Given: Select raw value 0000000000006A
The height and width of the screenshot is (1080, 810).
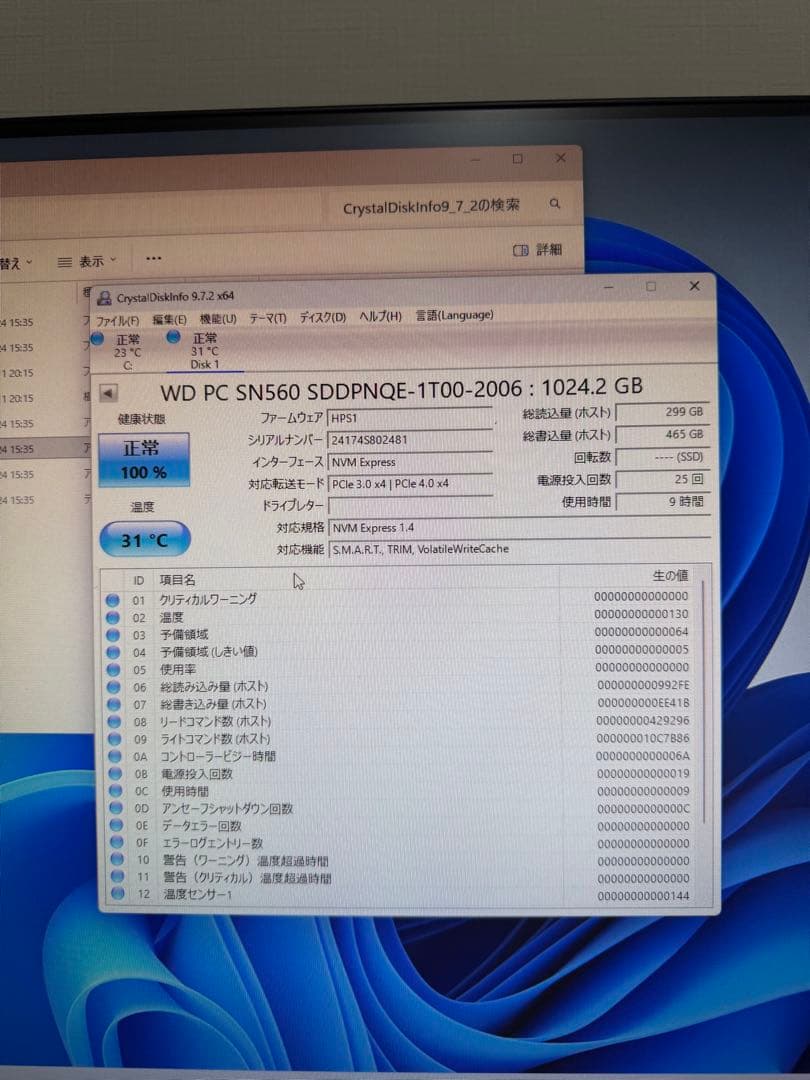Looking at the screenshot, I should [643, 756].
